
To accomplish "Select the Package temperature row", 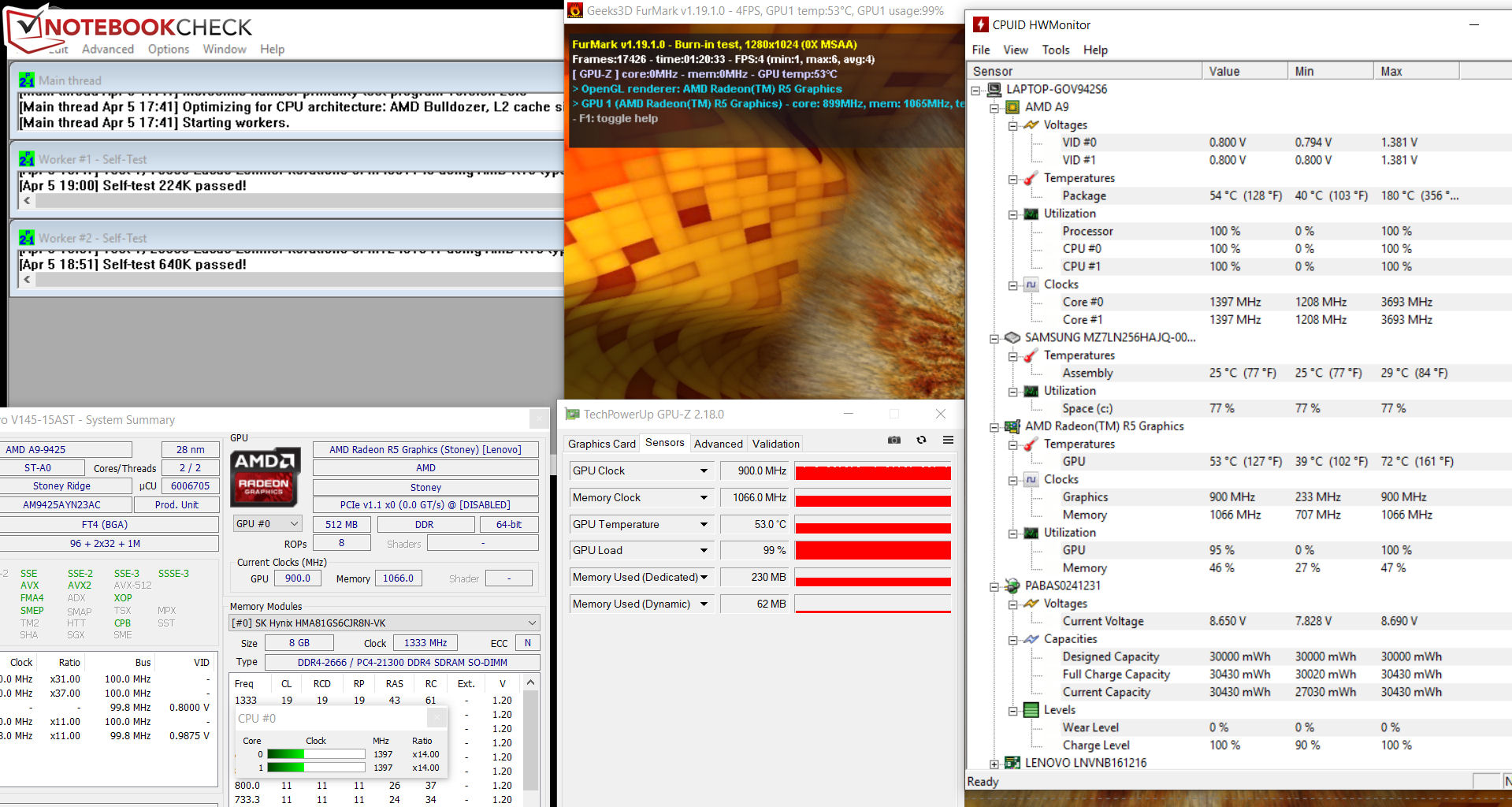I will pyautogui.click(x=1239, y=196).
